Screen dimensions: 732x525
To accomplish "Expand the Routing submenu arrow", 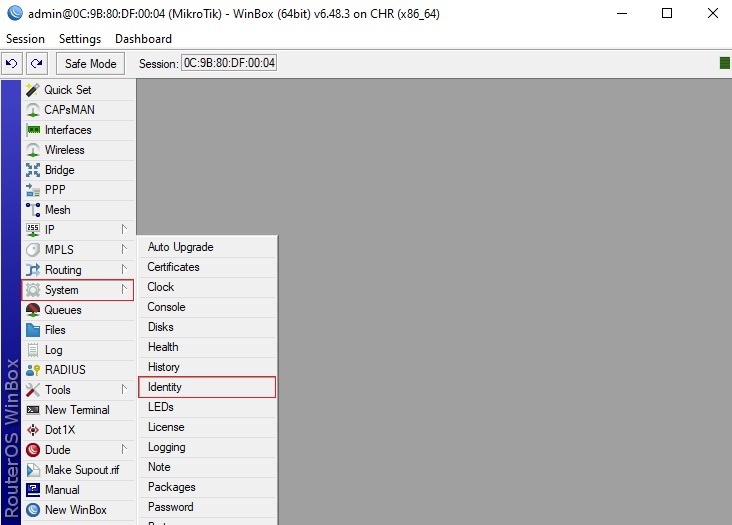I will tap(124, 269).
